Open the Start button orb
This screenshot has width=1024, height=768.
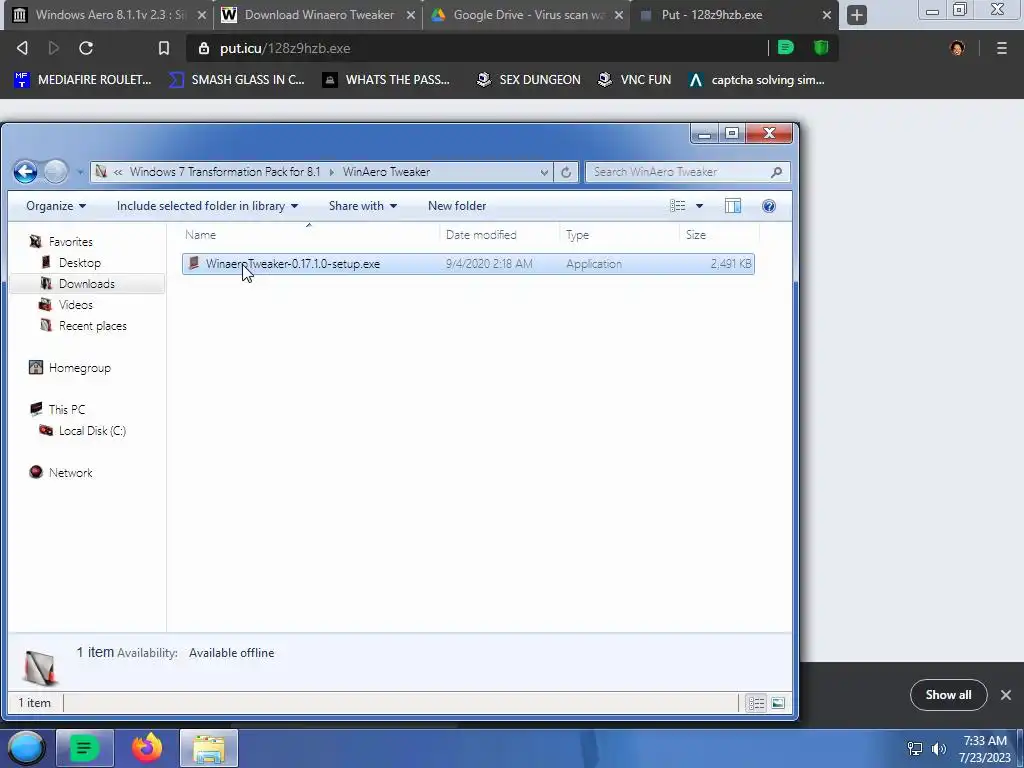(x=26, y=748)
